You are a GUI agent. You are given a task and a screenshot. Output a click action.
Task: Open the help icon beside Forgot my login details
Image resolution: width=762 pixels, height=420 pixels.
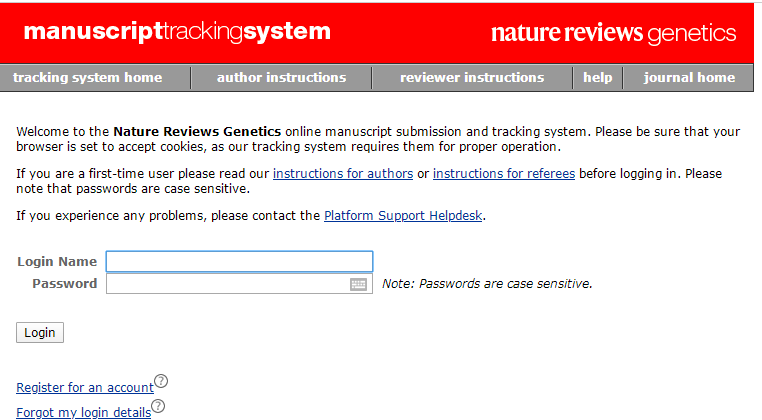click(157, 406)
